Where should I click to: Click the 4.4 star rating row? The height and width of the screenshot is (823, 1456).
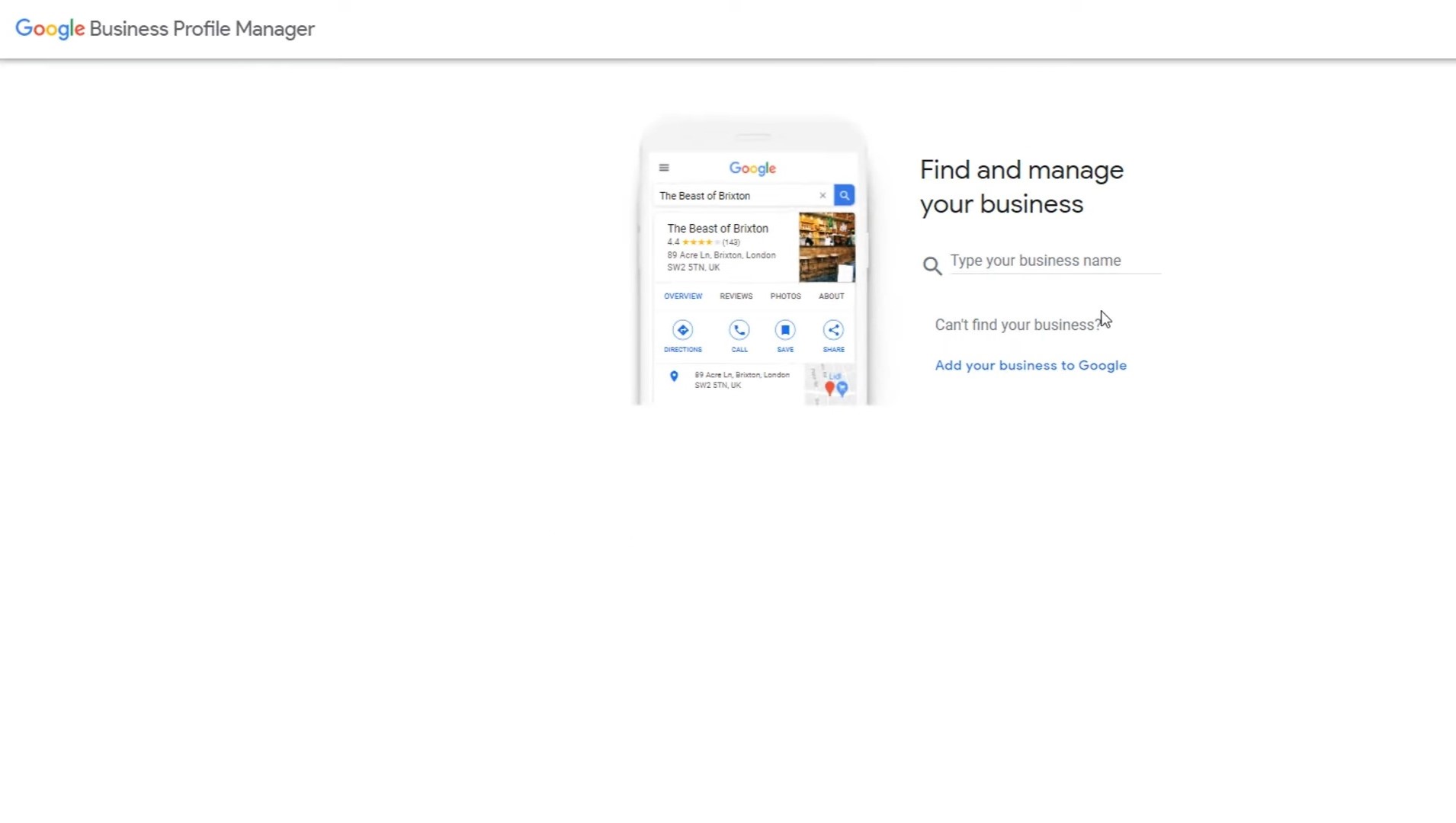[703, 242]
